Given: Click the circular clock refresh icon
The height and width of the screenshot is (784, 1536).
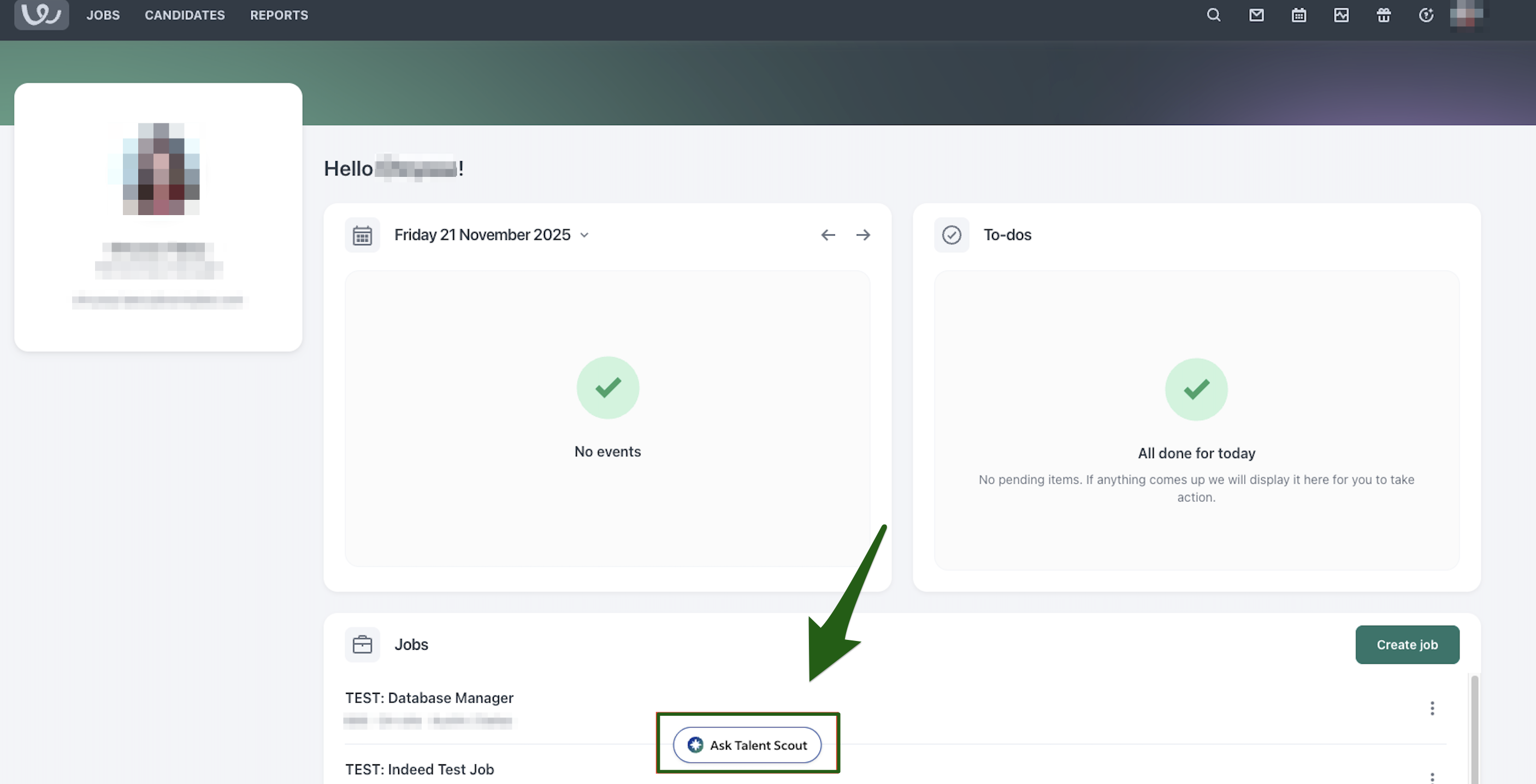Looking at the screenshot, I should (1426, 15).
